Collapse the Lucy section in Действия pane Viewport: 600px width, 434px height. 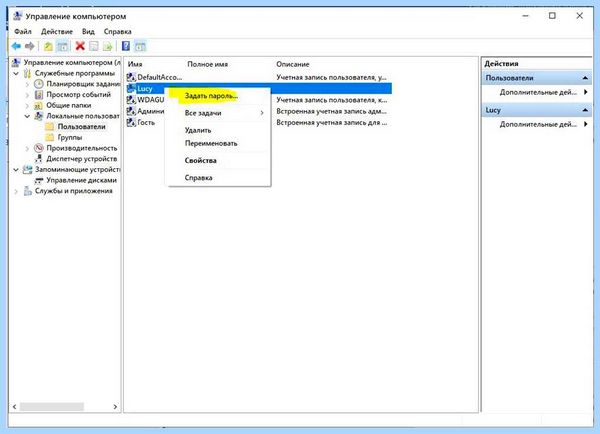[585, 110]
